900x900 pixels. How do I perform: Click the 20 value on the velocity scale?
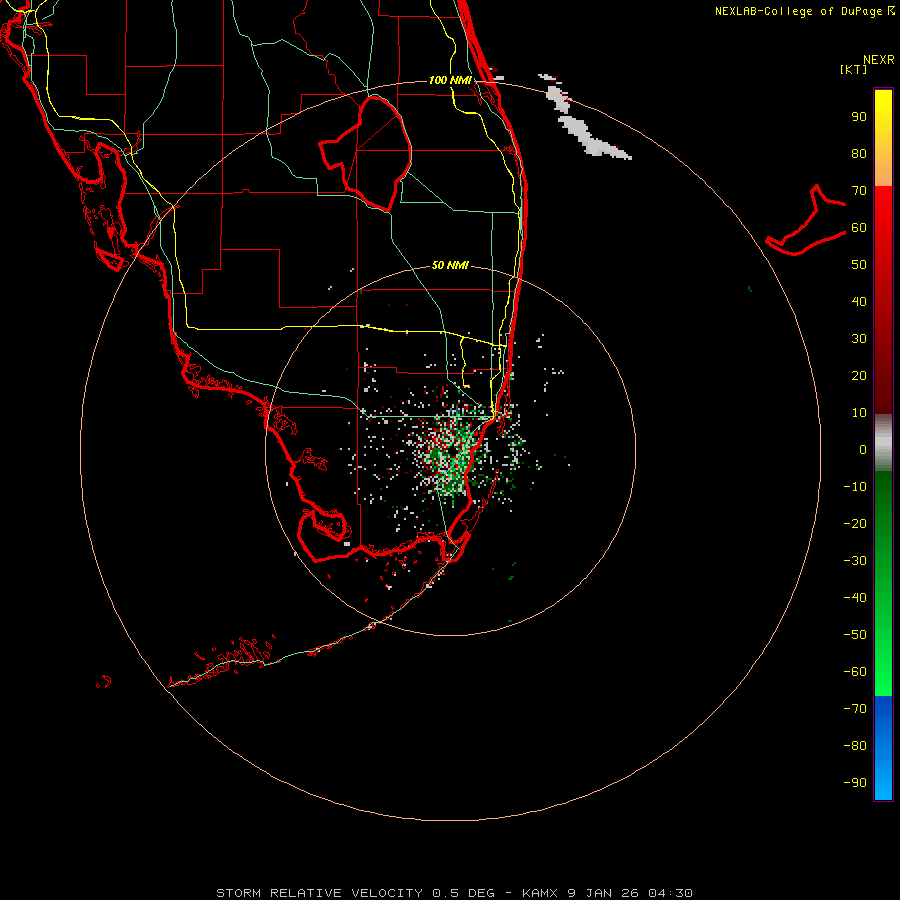coord(859,375)
